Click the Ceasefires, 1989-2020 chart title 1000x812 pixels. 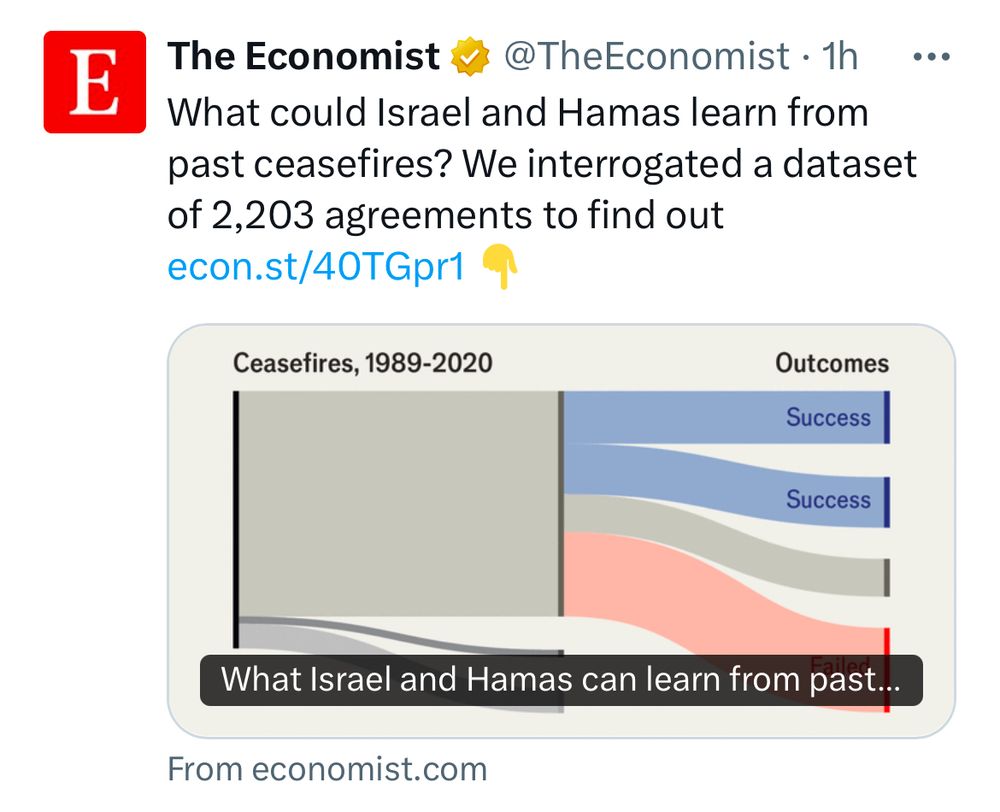363,363
